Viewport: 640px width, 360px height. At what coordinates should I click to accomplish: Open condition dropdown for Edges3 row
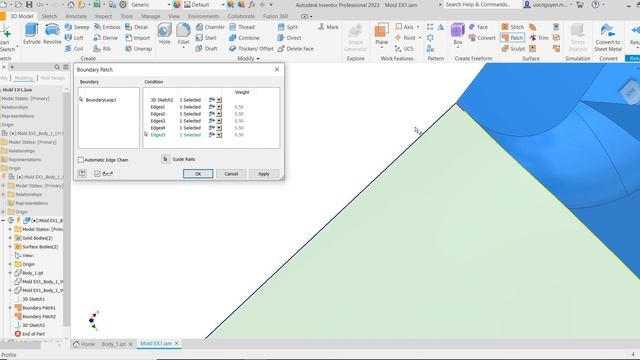pyautogui.click(x=219, y=121)
